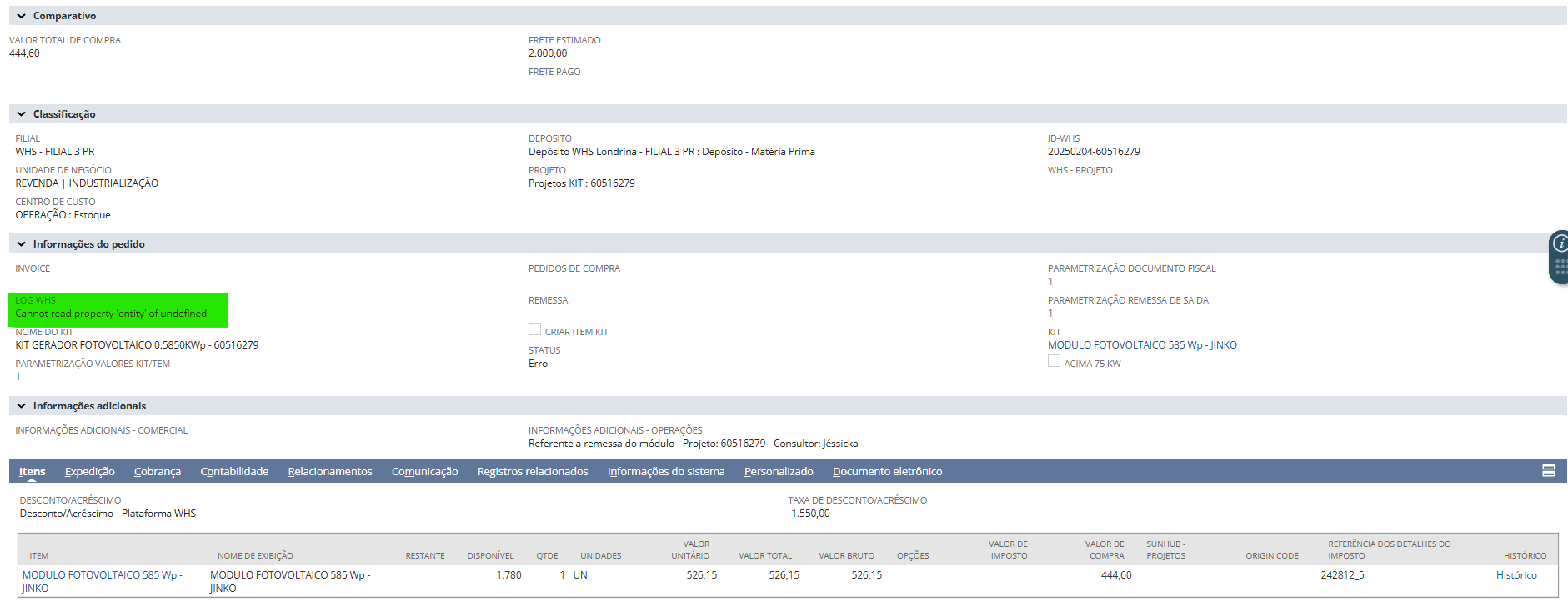Toggle the Acima 75 KW checkbox

pyautogui.click(x=1054, y=361)
